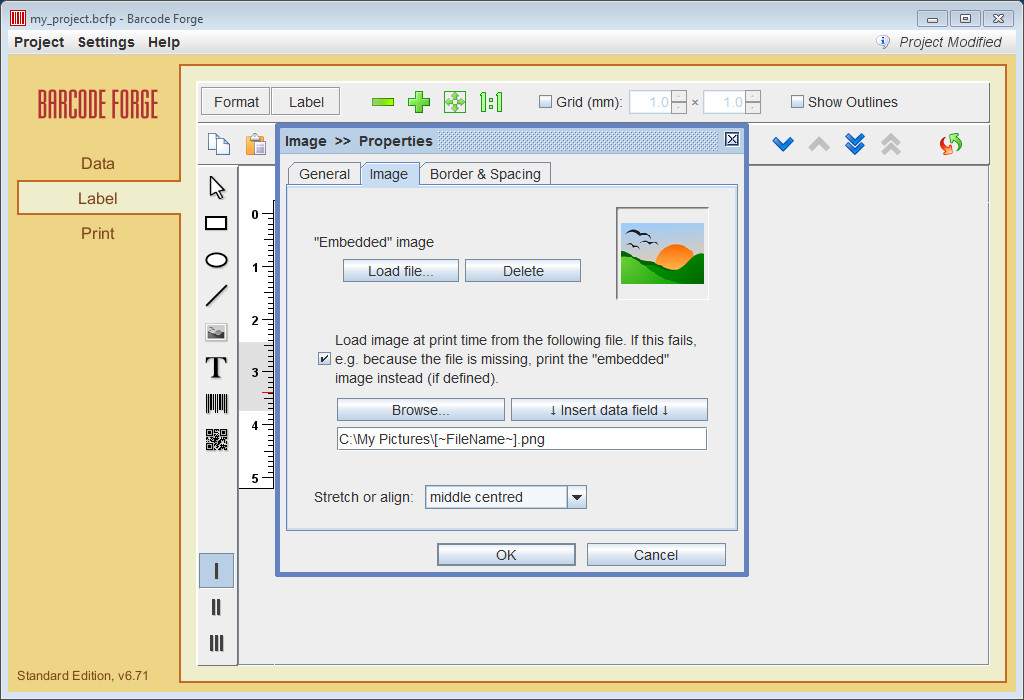Click the Barcode Forge logo
Screen dimensions: 1024x700
pos(98,104)
